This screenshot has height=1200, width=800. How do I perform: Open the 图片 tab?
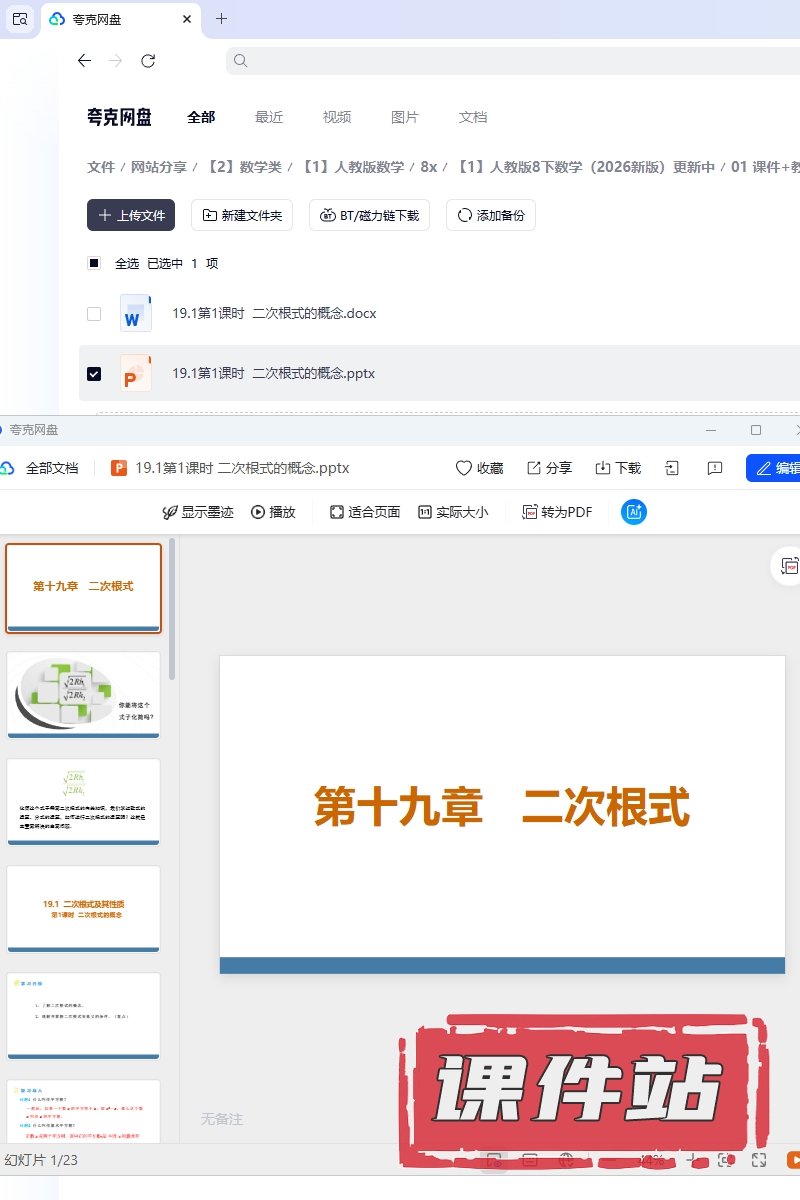coord(405,117)
